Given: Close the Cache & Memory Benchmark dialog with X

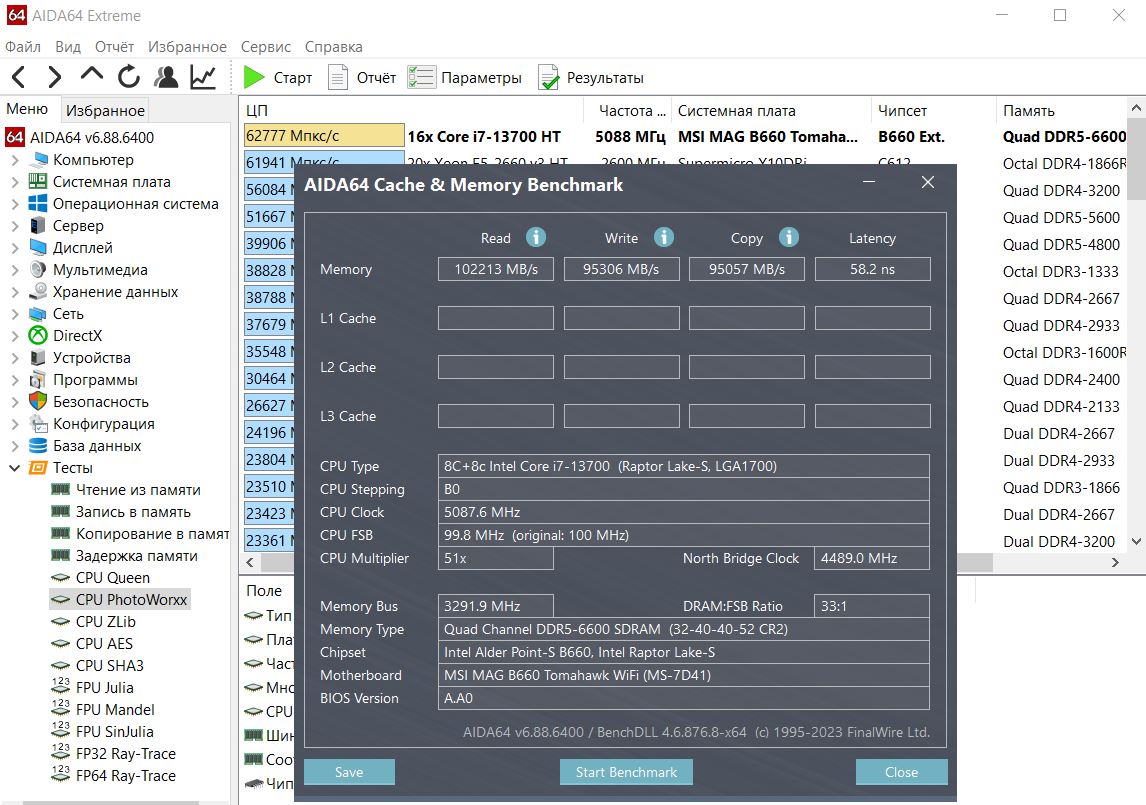Looking at the screenshot, I should (928, 182).
